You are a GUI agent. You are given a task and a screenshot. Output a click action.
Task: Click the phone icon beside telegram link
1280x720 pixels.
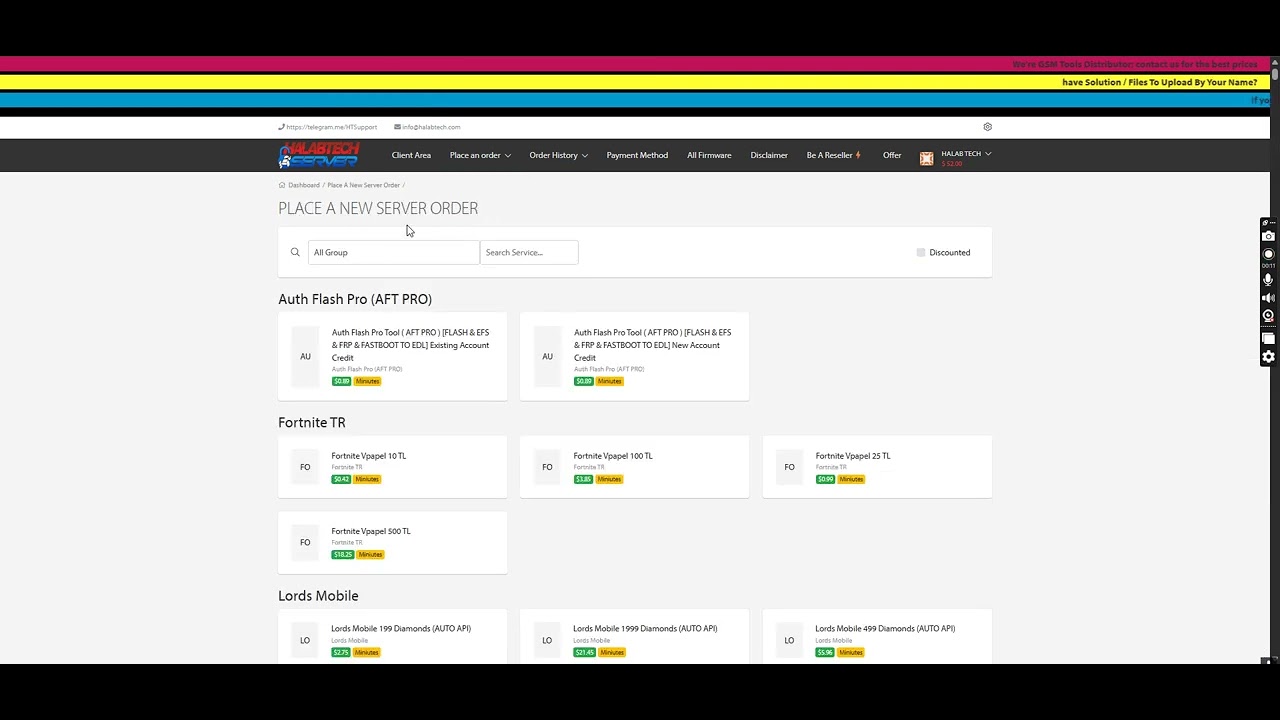pos(281,127)
